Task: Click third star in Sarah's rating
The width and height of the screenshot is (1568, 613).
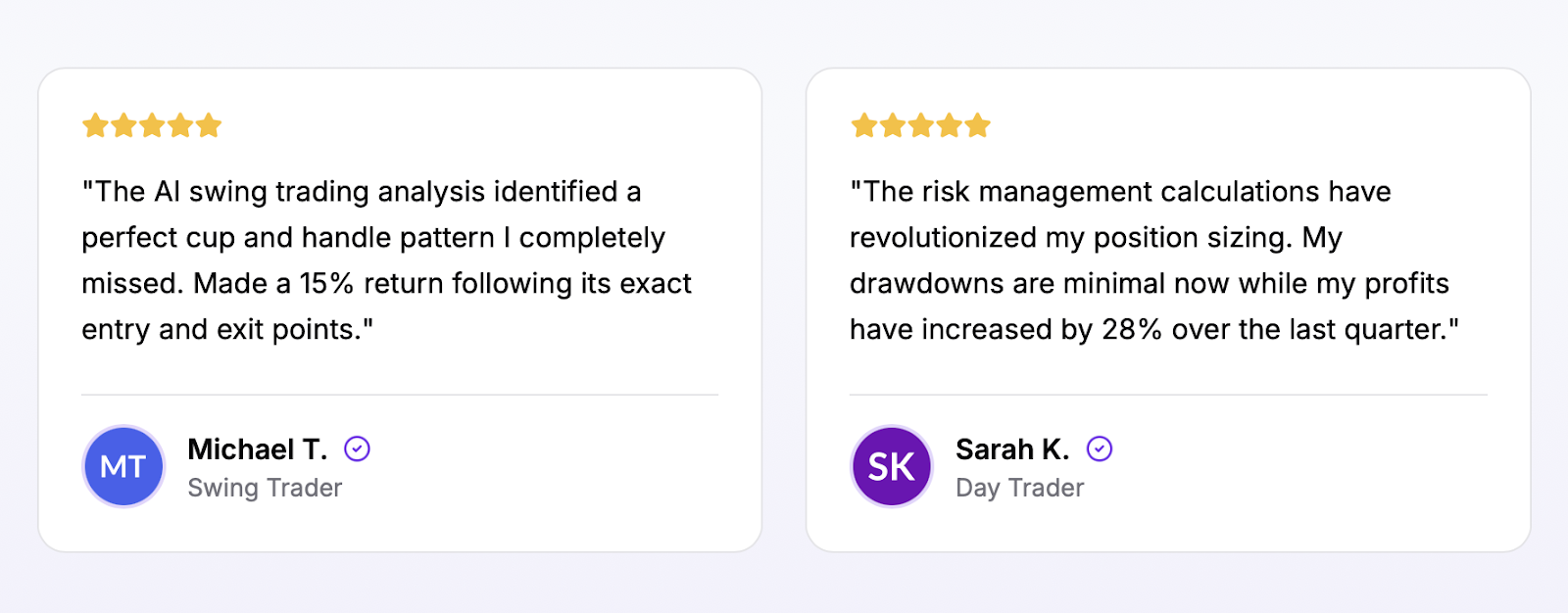Action: pyautogui.click(x=920, y=125)
